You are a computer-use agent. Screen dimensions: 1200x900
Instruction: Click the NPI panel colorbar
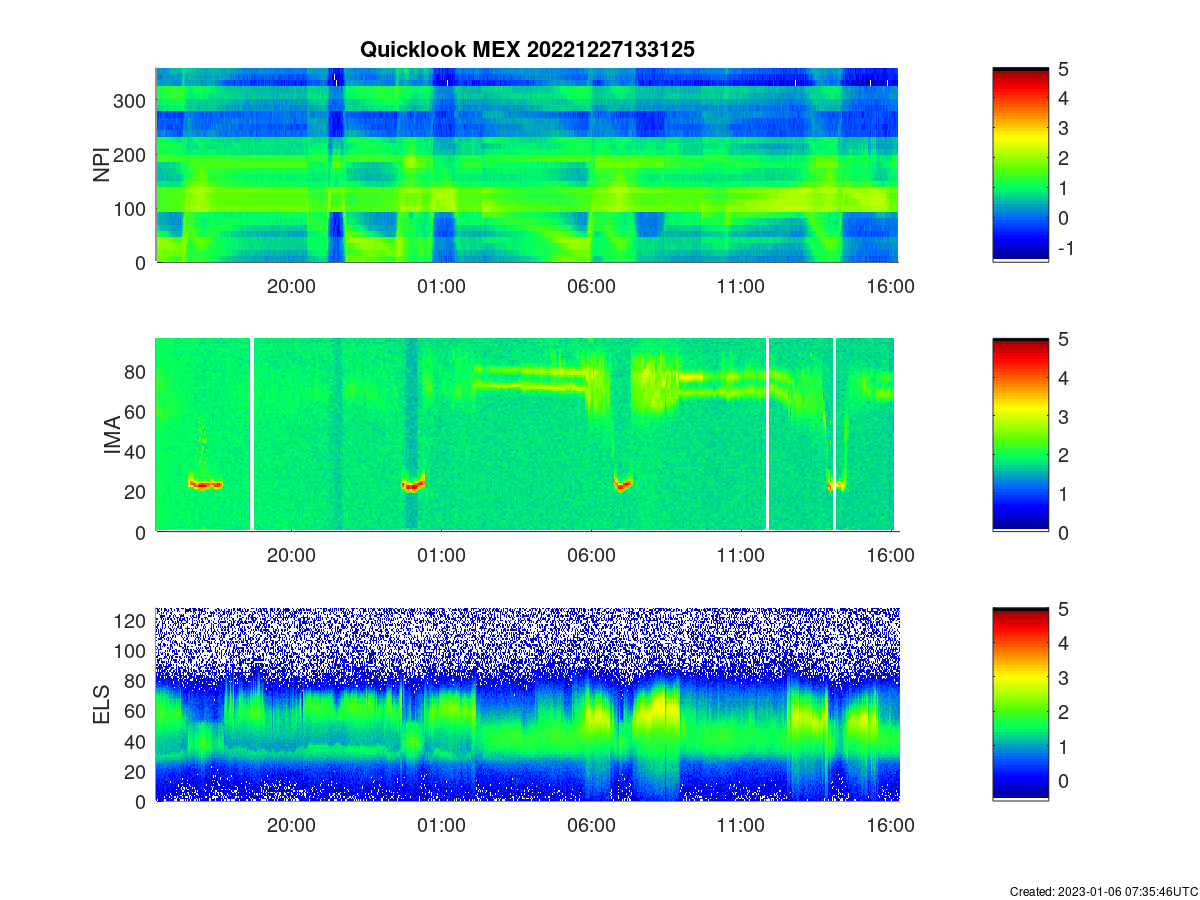point(1020,165)
